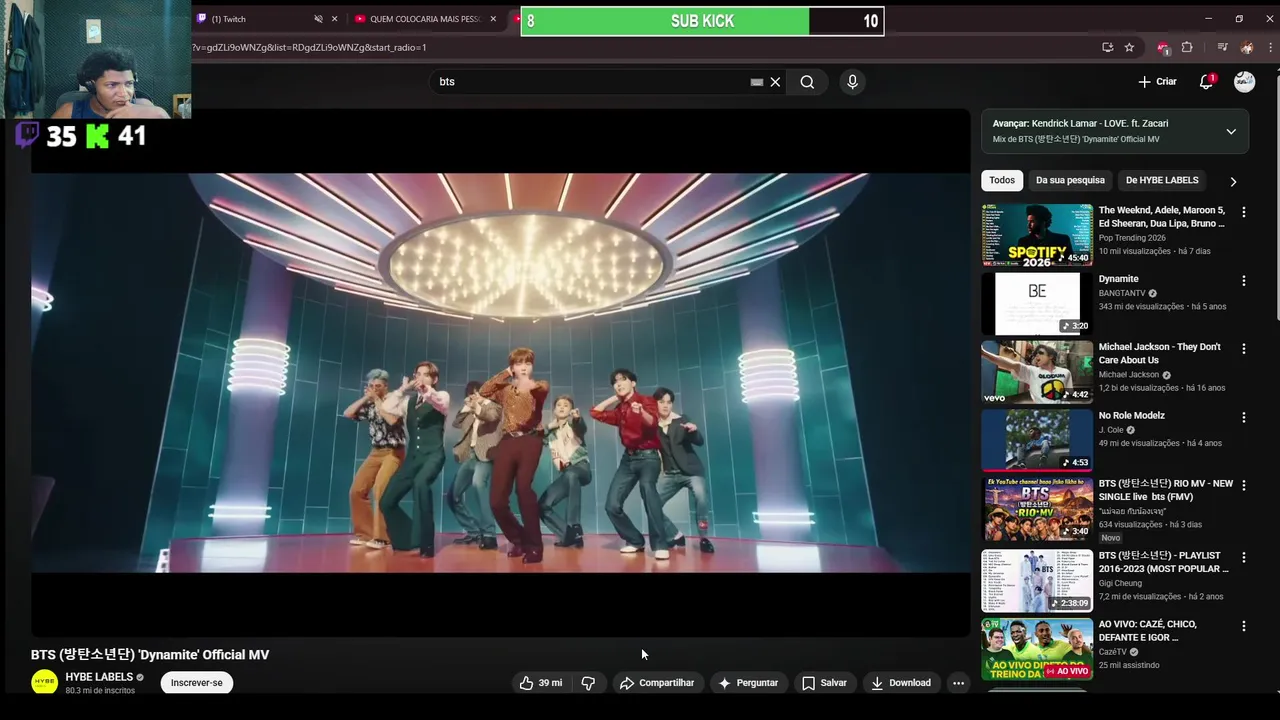This screenshot has height=720, width=1280.
Task: Open the notifications bell
Action: pos(1206,82)
